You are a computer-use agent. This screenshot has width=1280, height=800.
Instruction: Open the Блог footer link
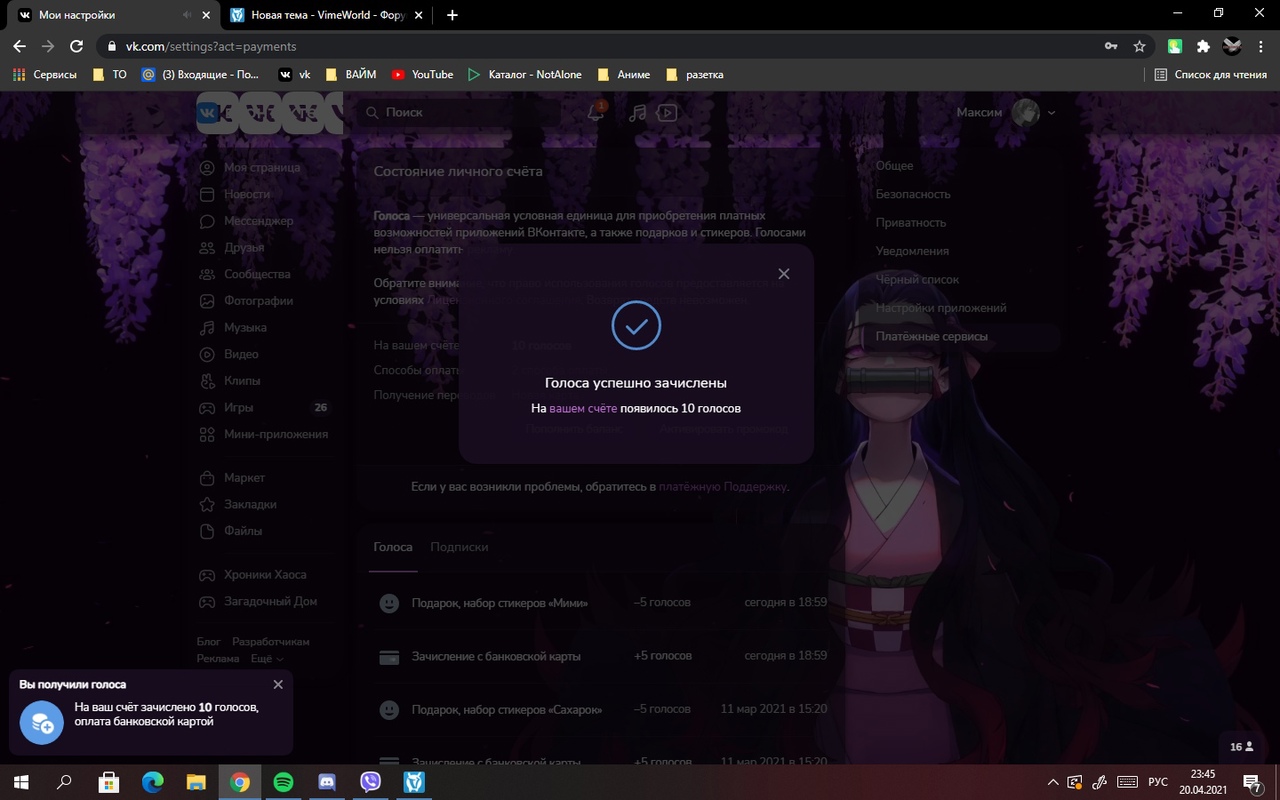[x=208, y=642]
